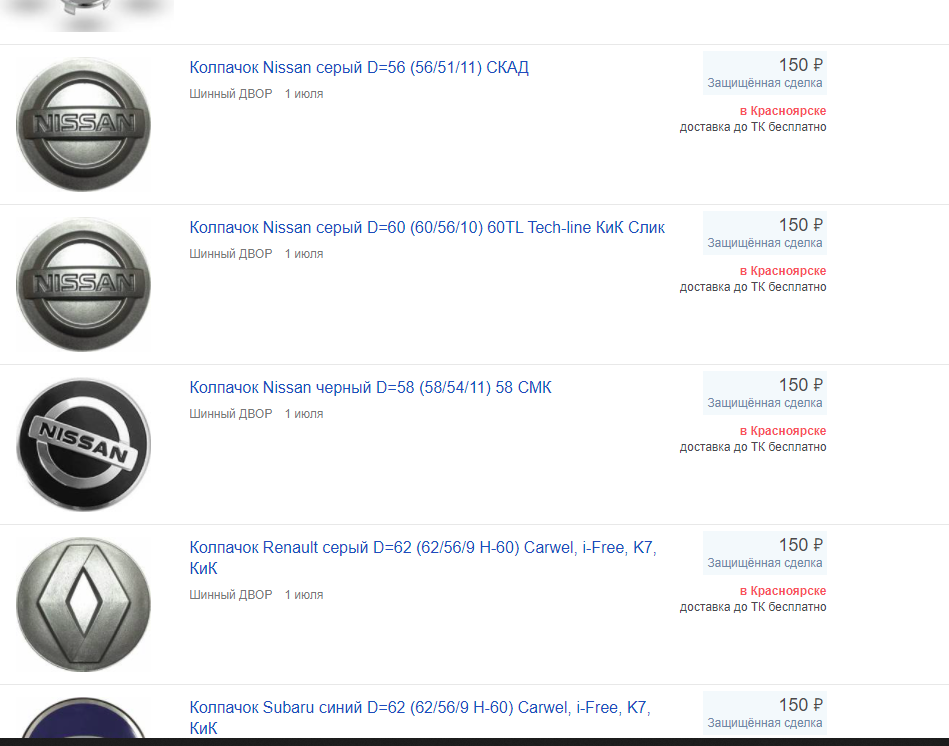
Task: Click Шинный ДВОР seller under black Nissan
Action: 231,414
